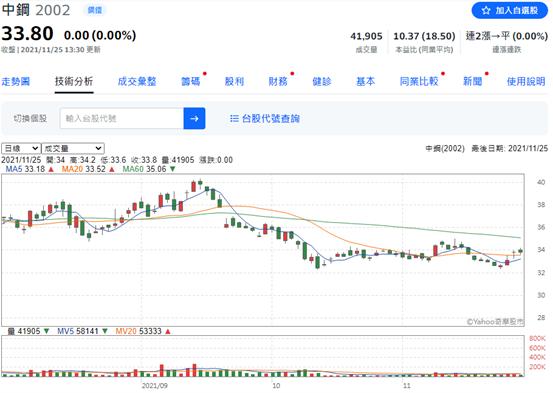Click the MA5 red up-triangle indicator
Screen dimensions: 553x393
click(x=51, y=169)
